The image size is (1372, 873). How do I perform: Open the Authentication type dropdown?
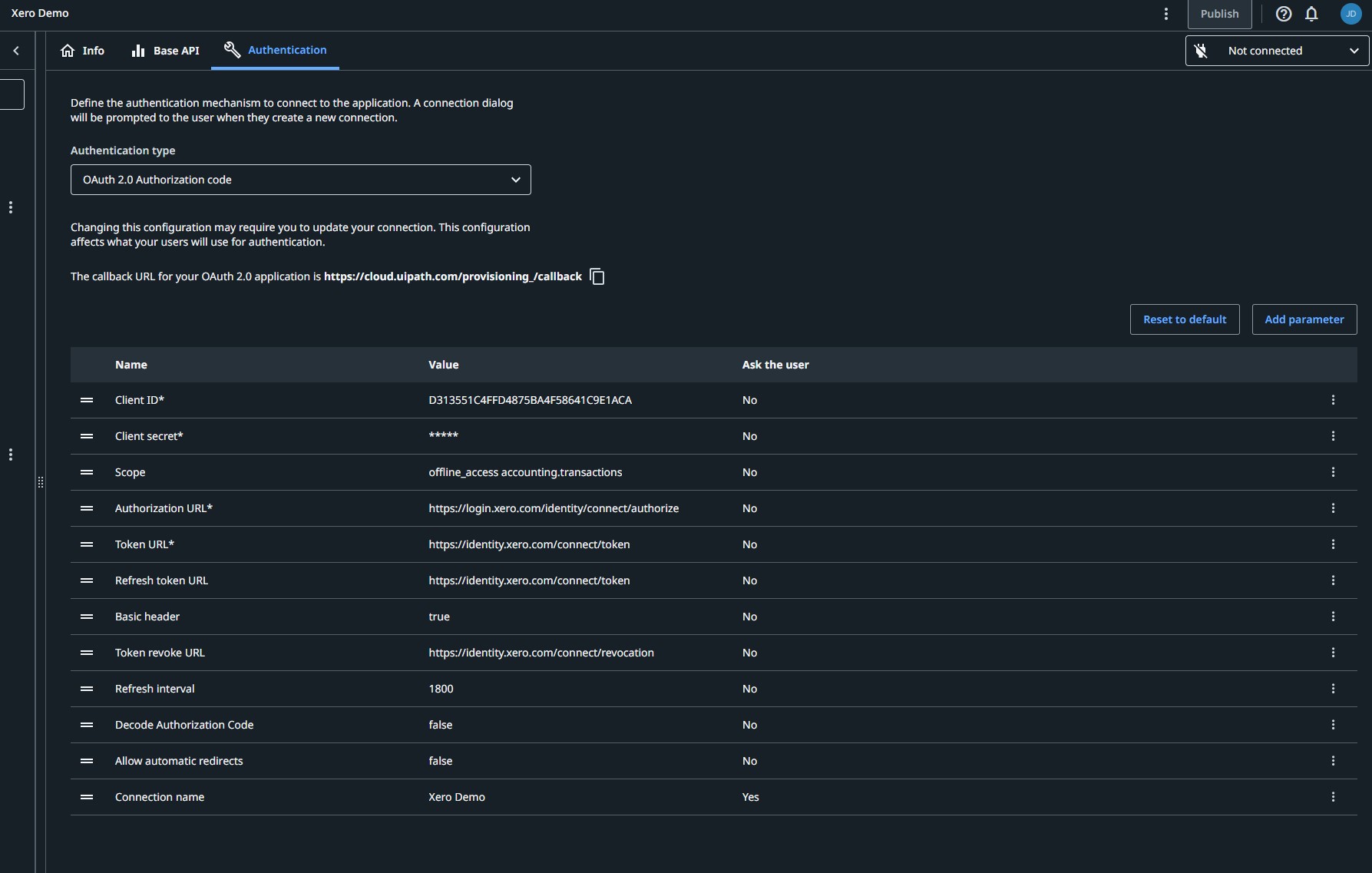300,180
